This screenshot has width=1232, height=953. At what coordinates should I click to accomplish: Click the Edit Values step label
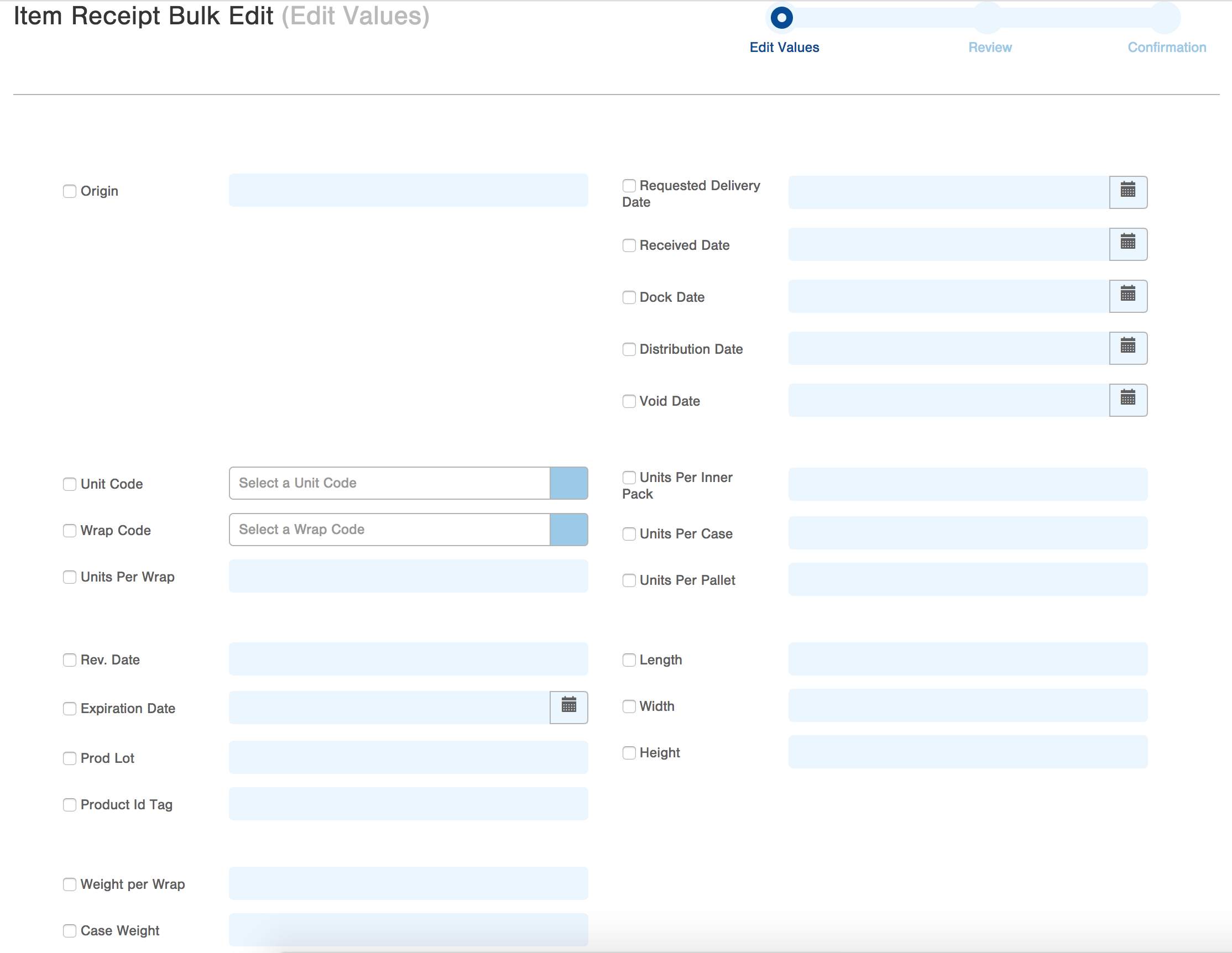[784, 48]
